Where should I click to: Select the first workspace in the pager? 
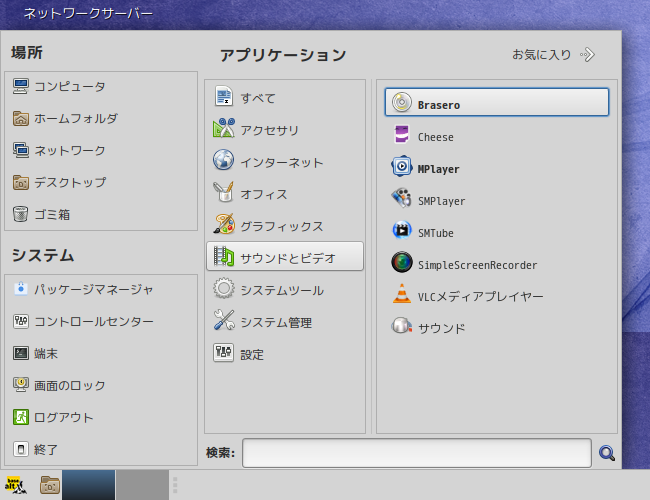(88, 485)
